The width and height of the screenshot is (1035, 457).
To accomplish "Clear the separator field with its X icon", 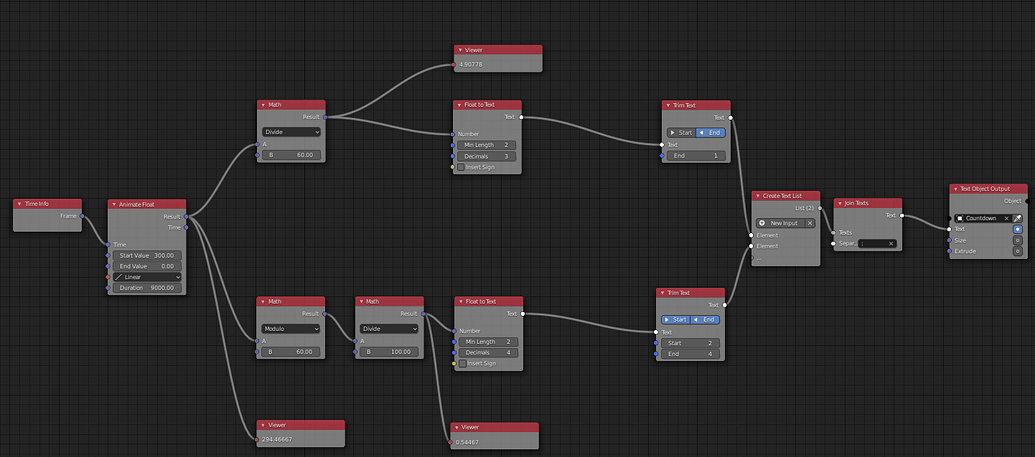I will point(890,244).
